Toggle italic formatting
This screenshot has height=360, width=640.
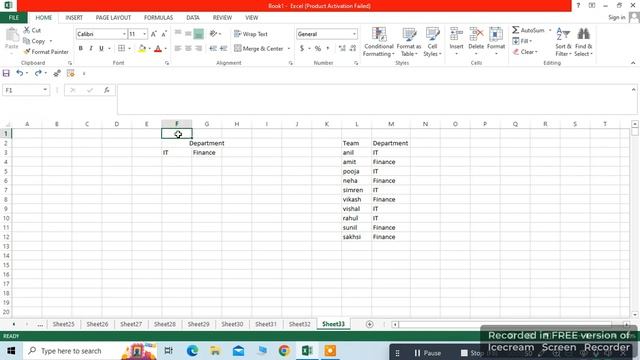pyautogui.click(x=91, y=49)
